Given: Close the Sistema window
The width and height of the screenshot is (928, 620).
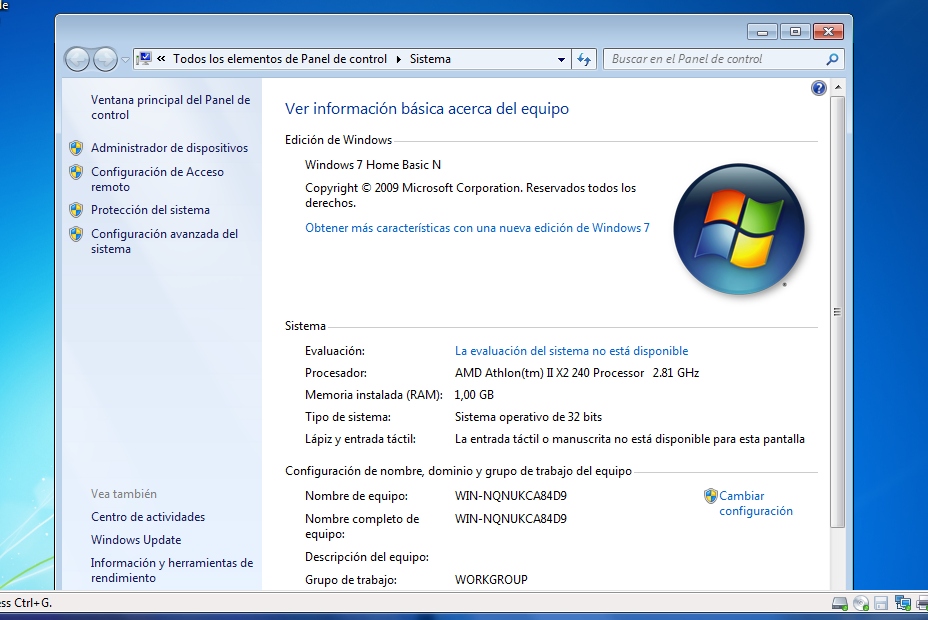Looking at the screenshot, I should [x=829, y=32].
